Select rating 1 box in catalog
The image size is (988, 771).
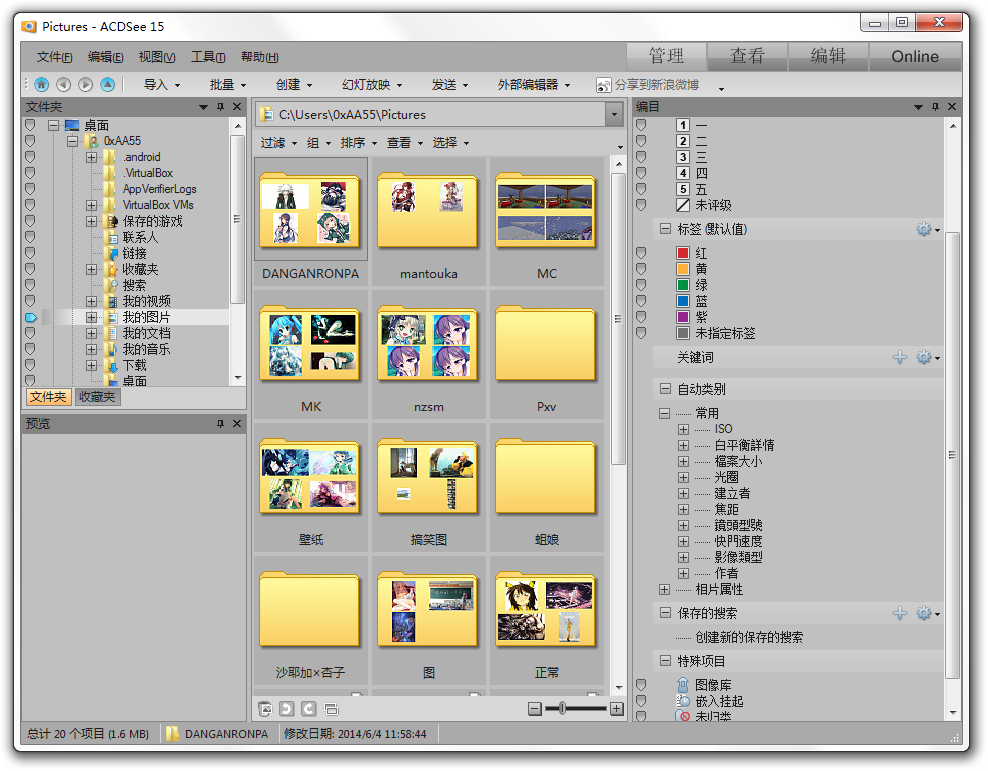click(683, 125)
